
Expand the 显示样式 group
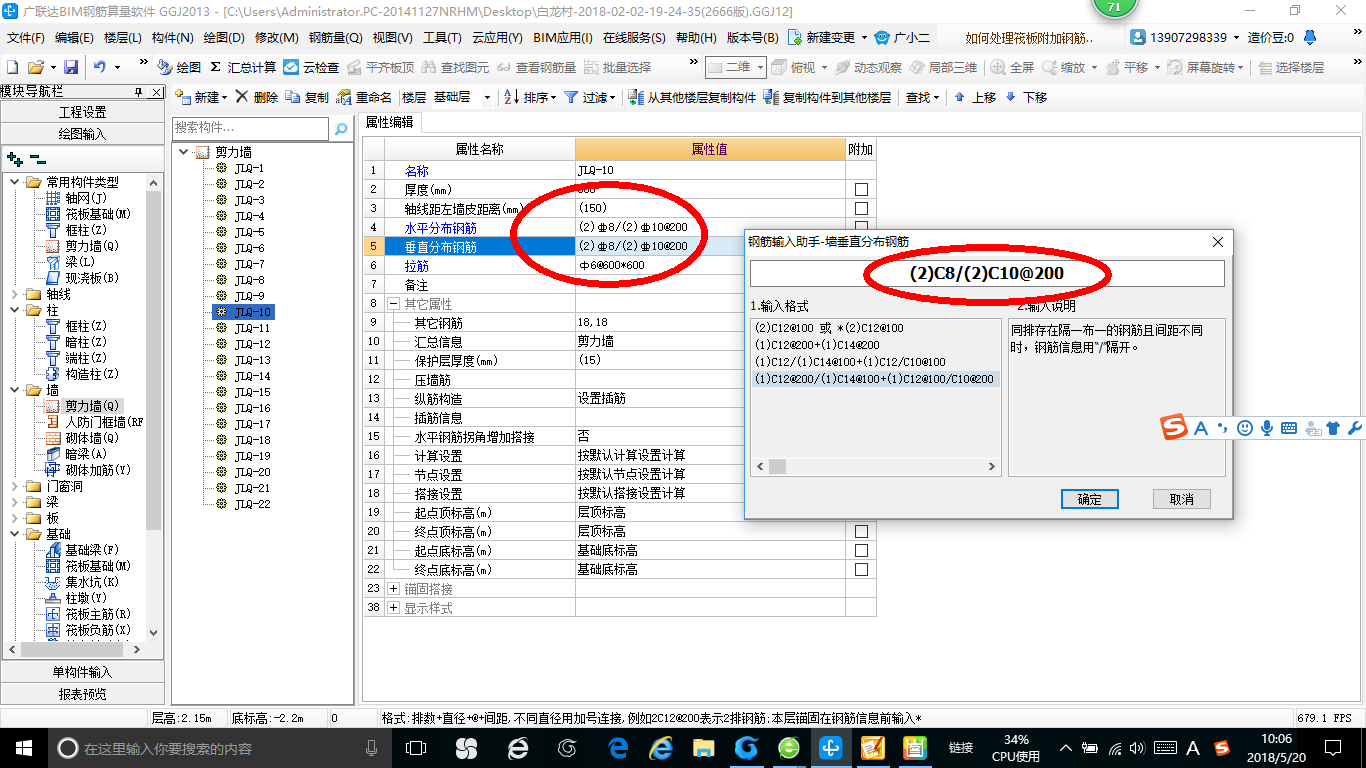click(394, 608)
